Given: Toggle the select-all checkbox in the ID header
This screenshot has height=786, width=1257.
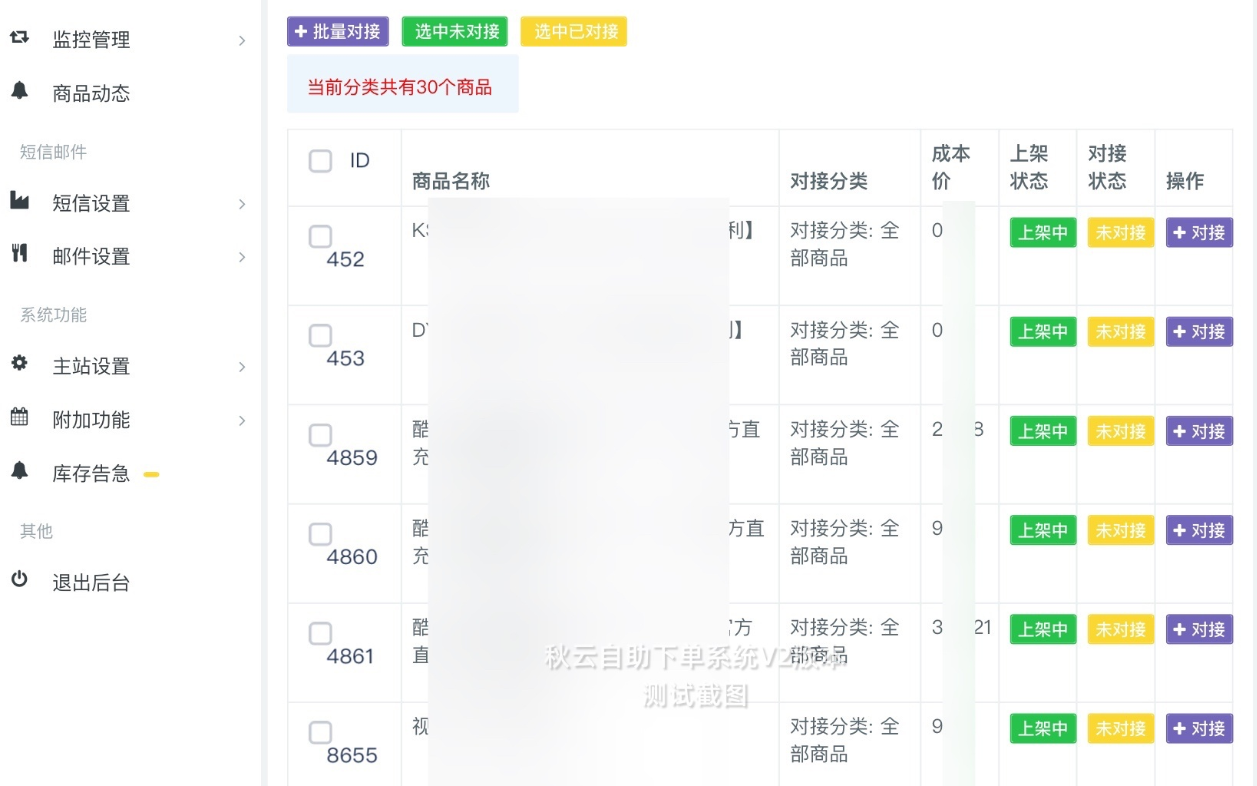Looking at the screenshot, I should coord(320,160).
